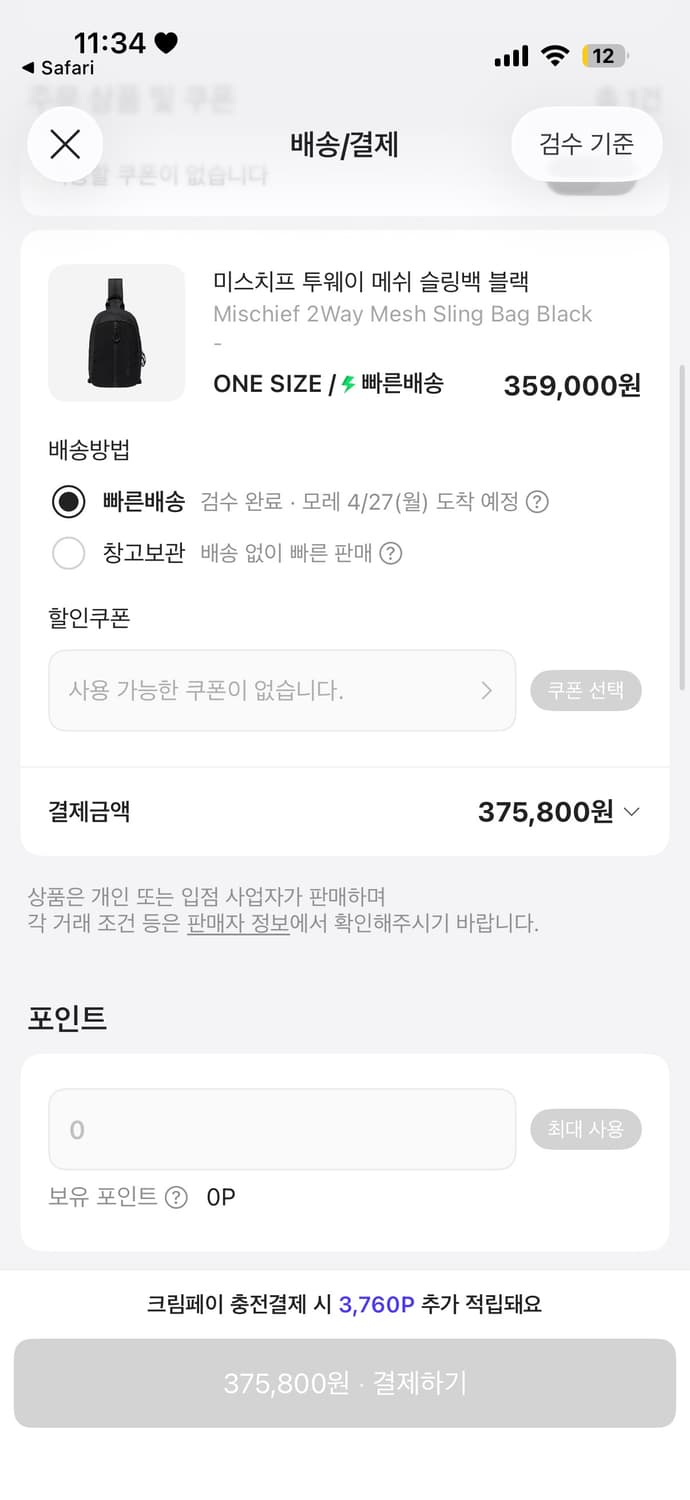Tap the battery indicator showing 12

[x=603, y=56]
